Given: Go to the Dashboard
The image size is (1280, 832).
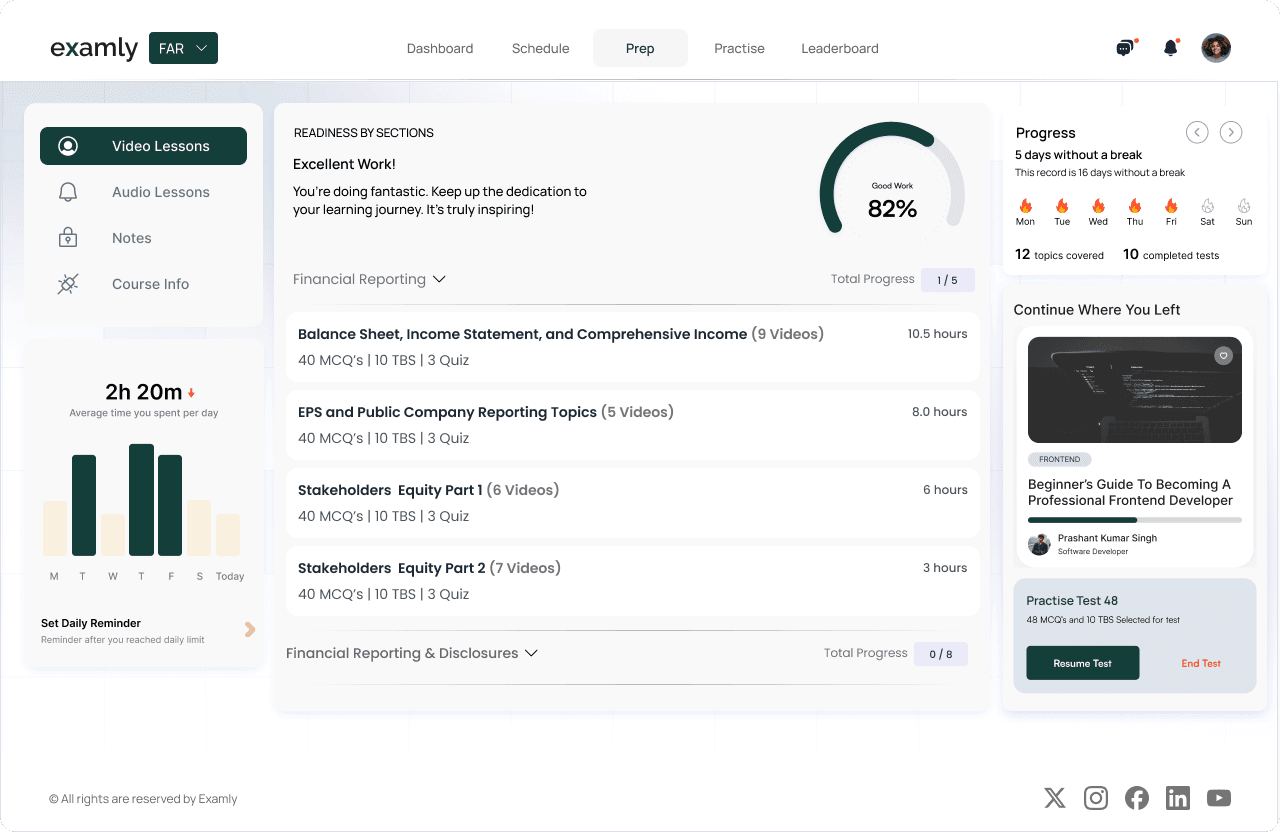Looking at the screenshot, I should click(x=440, y=47).
